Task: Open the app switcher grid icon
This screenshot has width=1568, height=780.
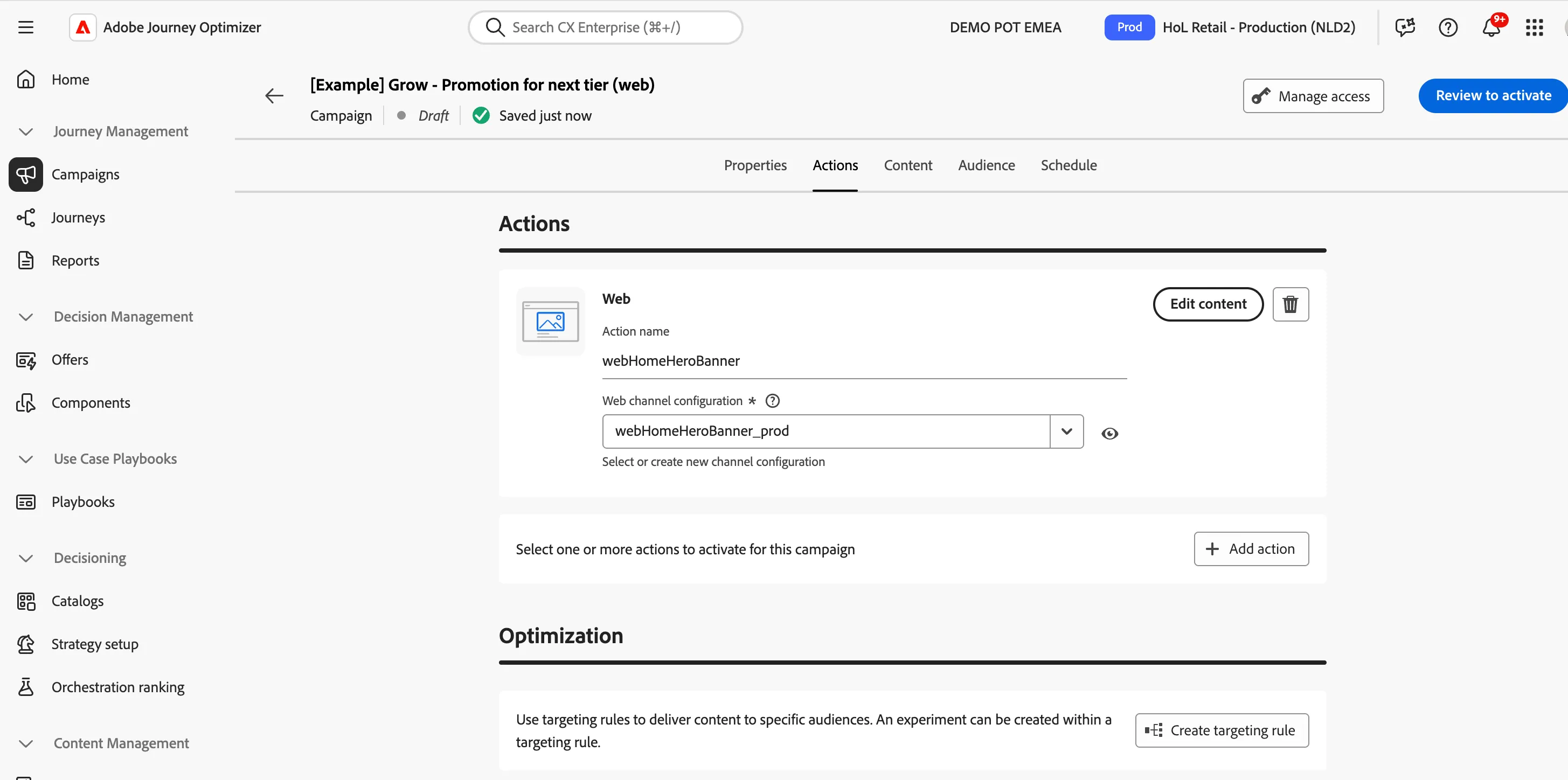Action: click(x=1535, y=27)
